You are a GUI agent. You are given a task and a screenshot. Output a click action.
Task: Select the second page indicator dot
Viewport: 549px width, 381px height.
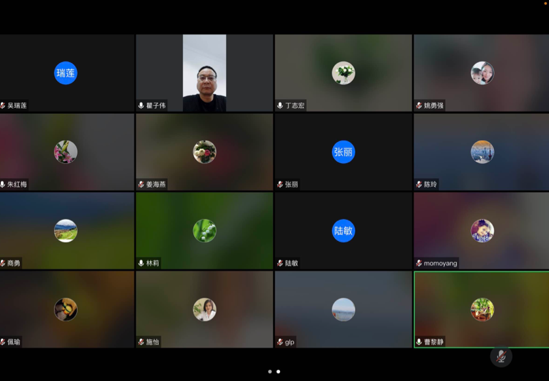278,372
